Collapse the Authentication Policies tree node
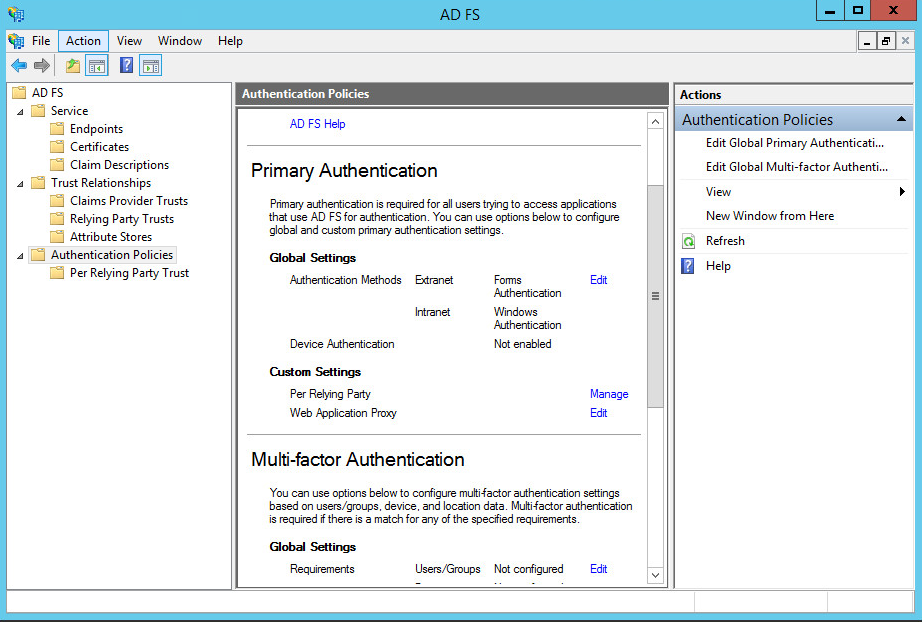Image resolution: width=922 pixels, height=622 pixels. tap(20, 256)
